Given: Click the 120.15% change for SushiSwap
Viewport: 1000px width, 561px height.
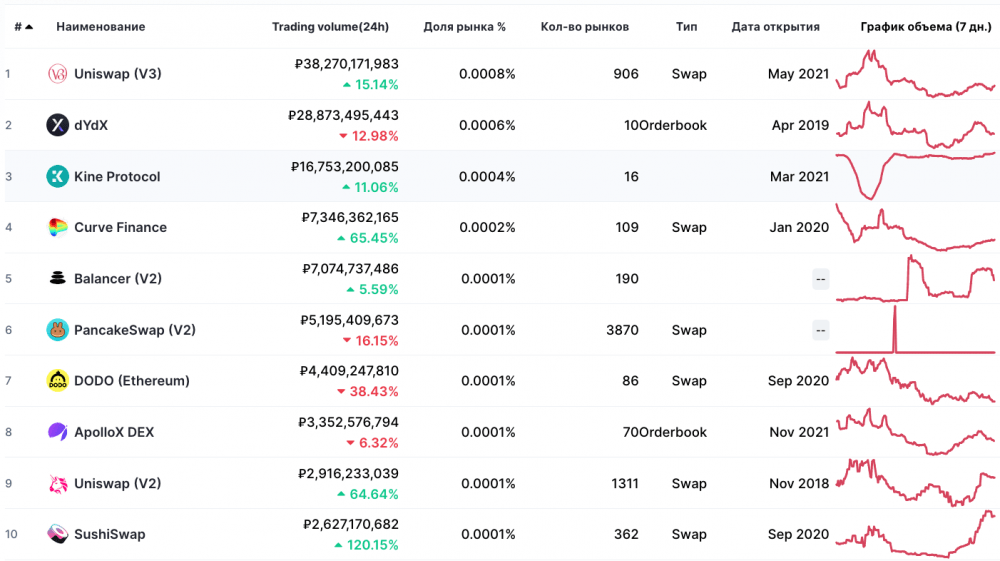Looking at the screenshot, I should tap(366, 545).
